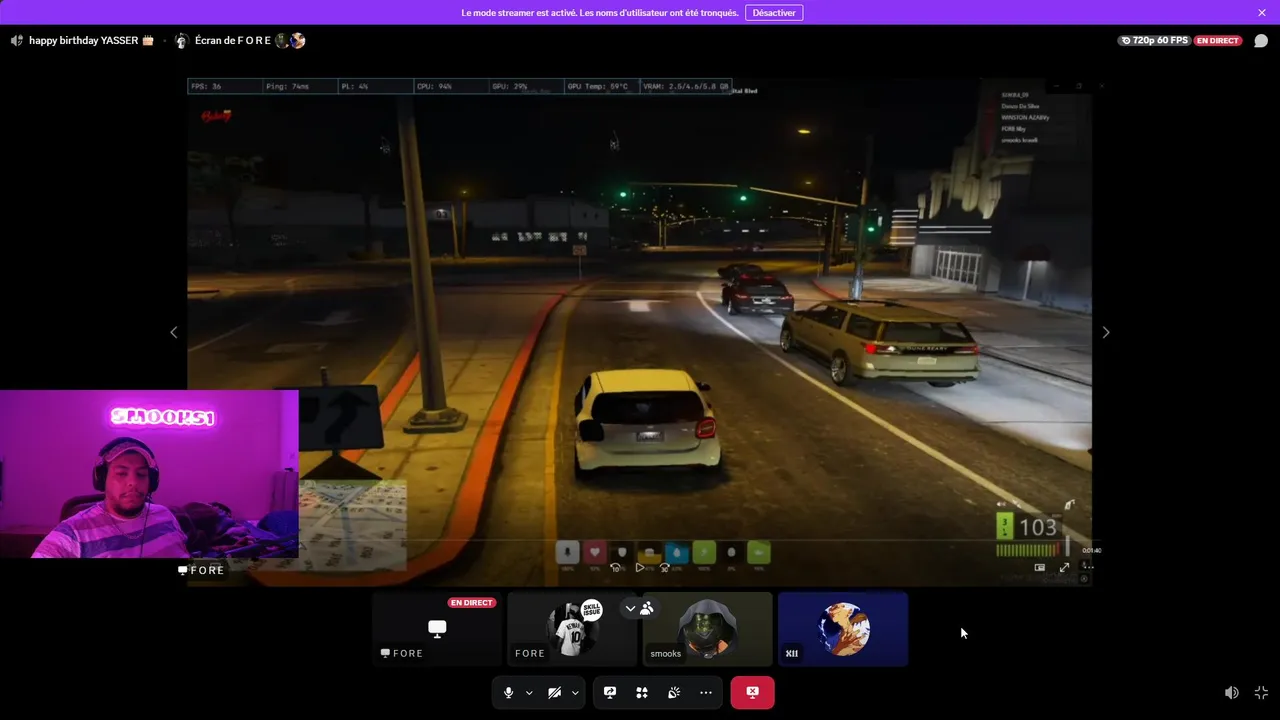The width and height of the screenshot is (1280, 720).
Task: Click the share your screen icon
Action: pyautogui.click(x=610, y=692)
